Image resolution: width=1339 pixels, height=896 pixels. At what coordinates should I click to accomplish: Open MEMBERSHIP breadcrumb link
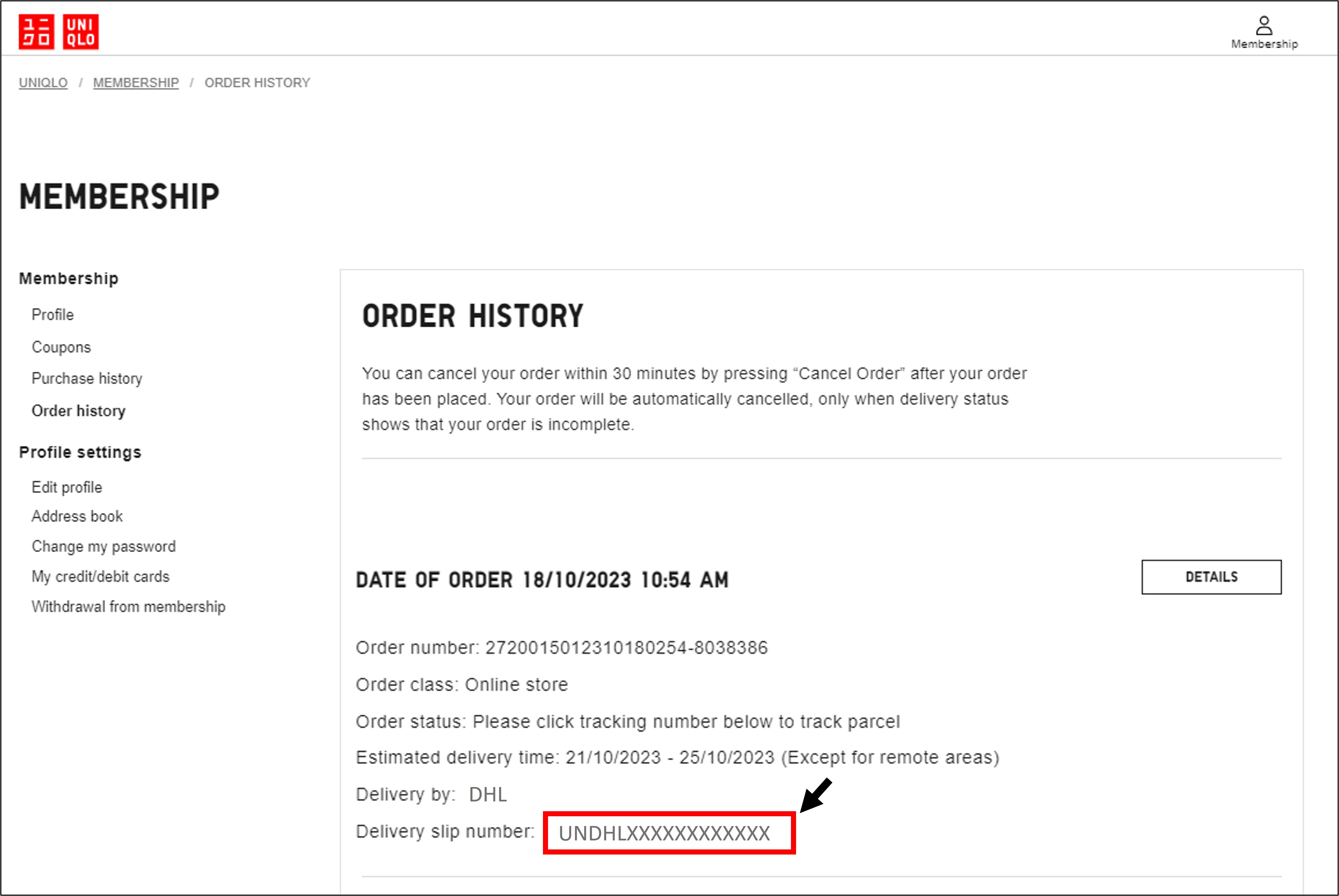coord(135,83)
